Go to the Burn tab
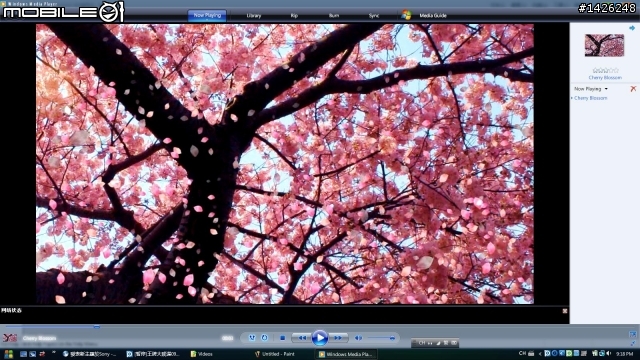 [x=333, y=16]
